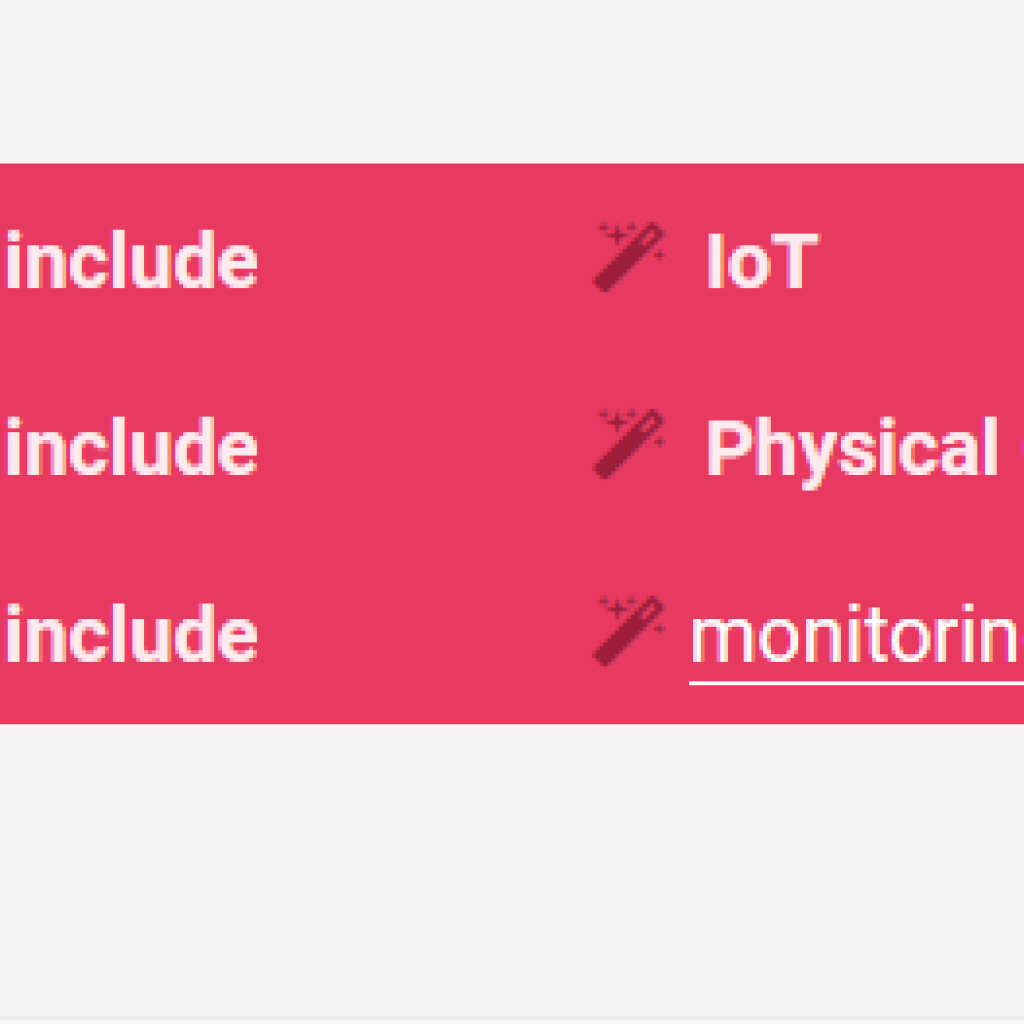Click the white underline beneath monitoring
The width and height of the screenshot is (1024, 1024).
[x=857, y=683]
